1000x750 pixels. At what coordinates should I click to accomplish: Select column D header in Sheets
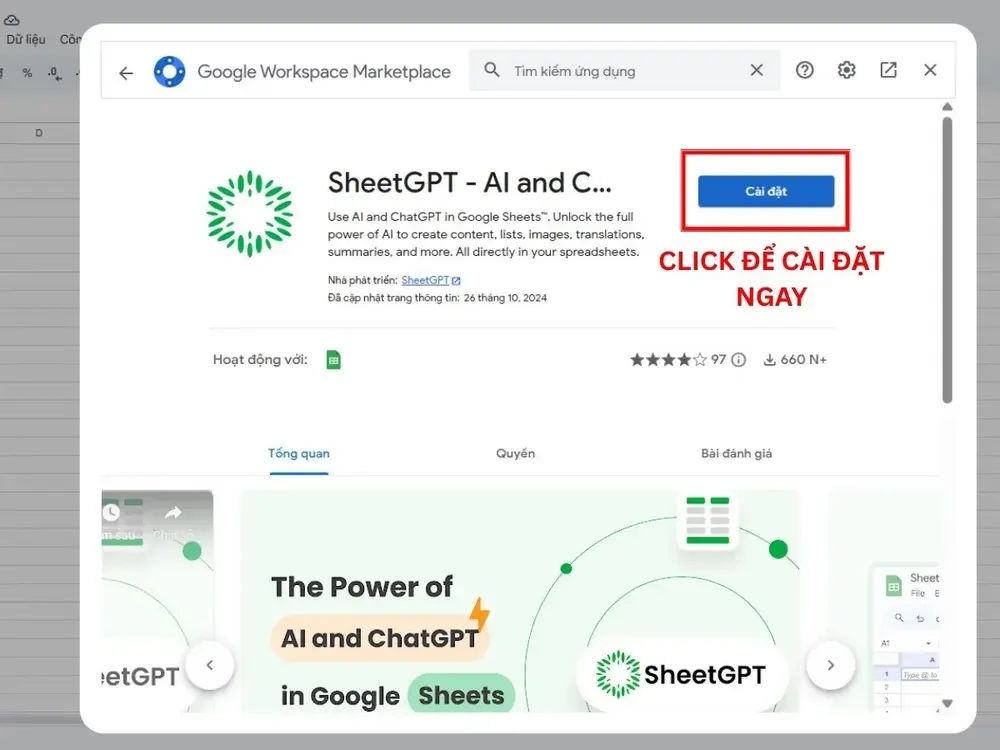tap(39, 133)
